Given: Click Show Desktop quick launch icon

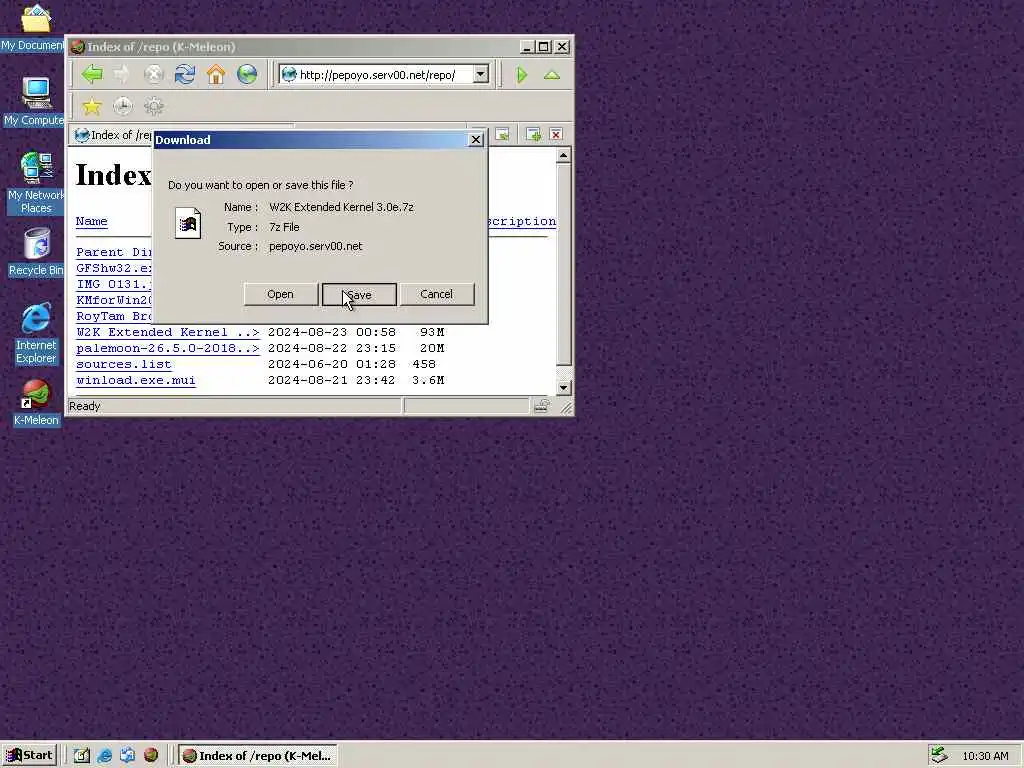Looking at the screenshot, I should tap(82, 756).
